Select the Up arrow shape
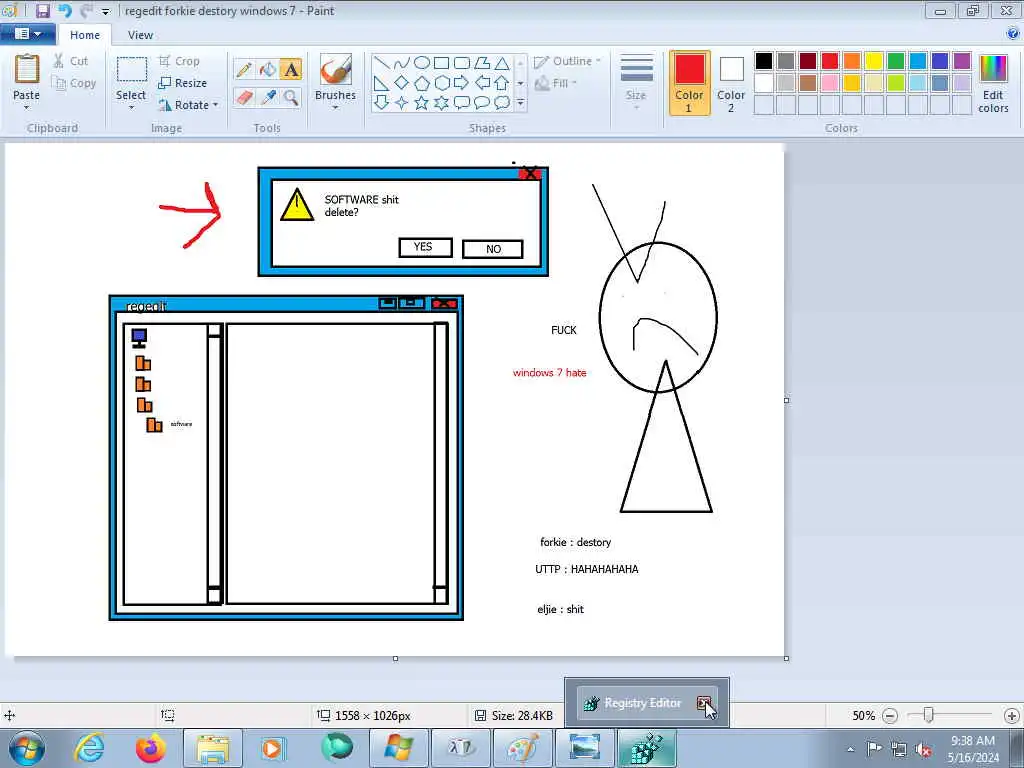Screen dimensions: 1024x768 click(x=502, y=83)
